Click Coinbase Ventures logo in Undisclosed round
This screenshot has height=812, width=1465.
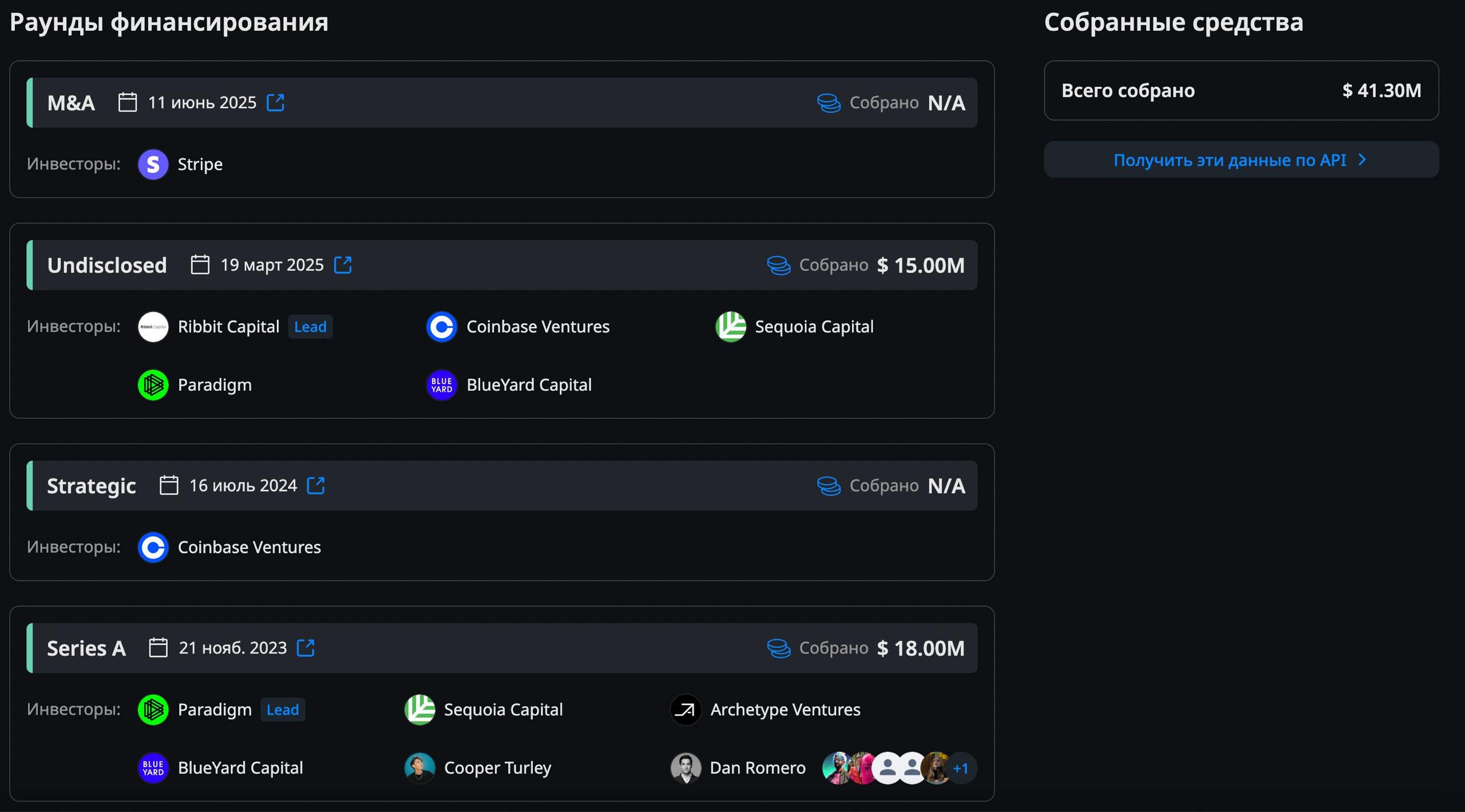pyautogui.click(x=442, y=327)
